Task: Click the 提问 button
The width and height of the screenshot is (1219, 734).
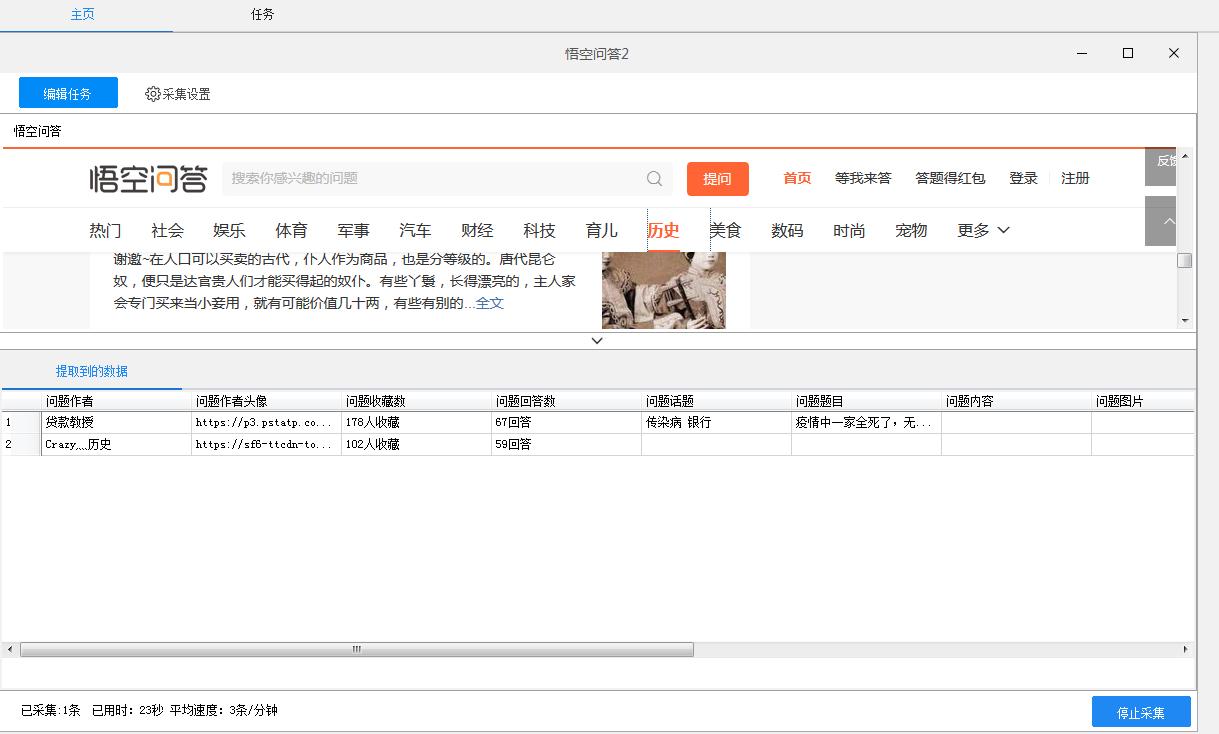Action: click(717, 178)
